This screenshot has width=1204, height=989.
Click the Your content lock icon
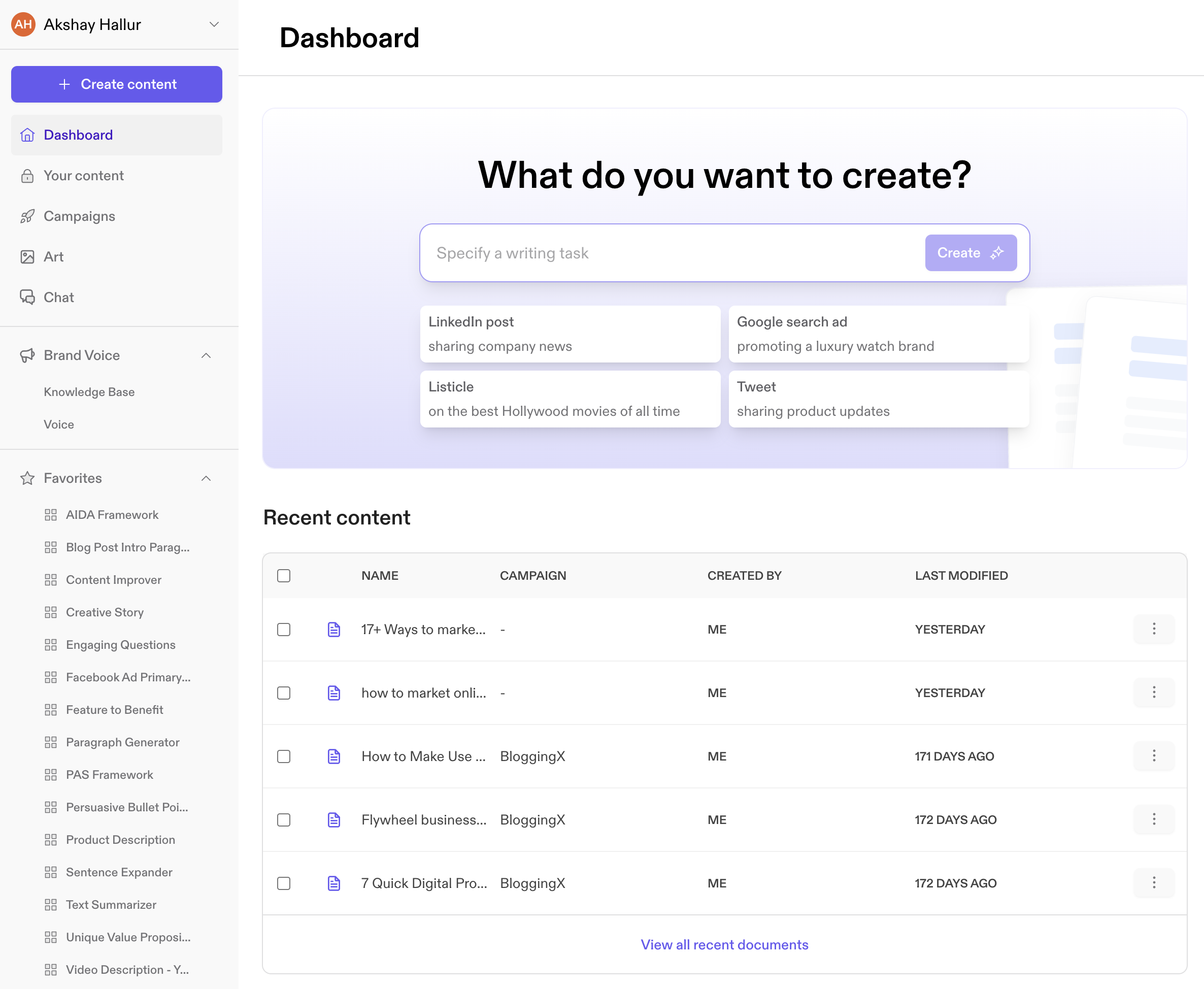27,176
